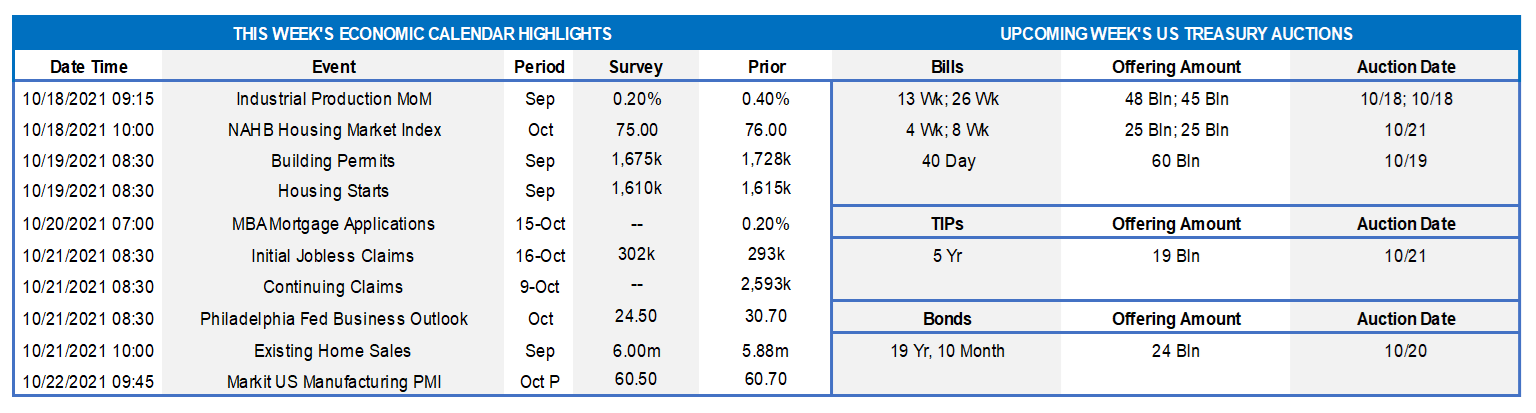Select Philadelphia Fed Business Outlook event
This screenshot has height=413, width=1536.
coord(333,319)
